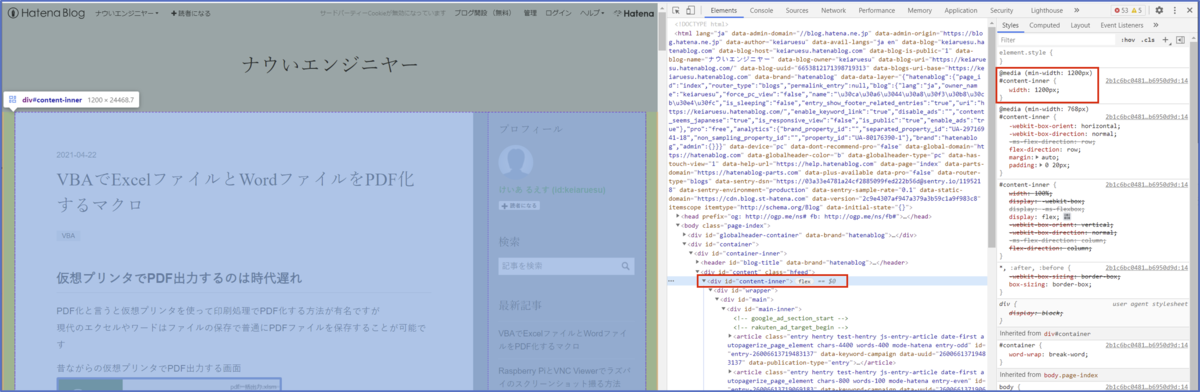The height and width of the screenshot is (392, 1200).
Task: Focus the styles Filter input
Action: pos(1055,40)
